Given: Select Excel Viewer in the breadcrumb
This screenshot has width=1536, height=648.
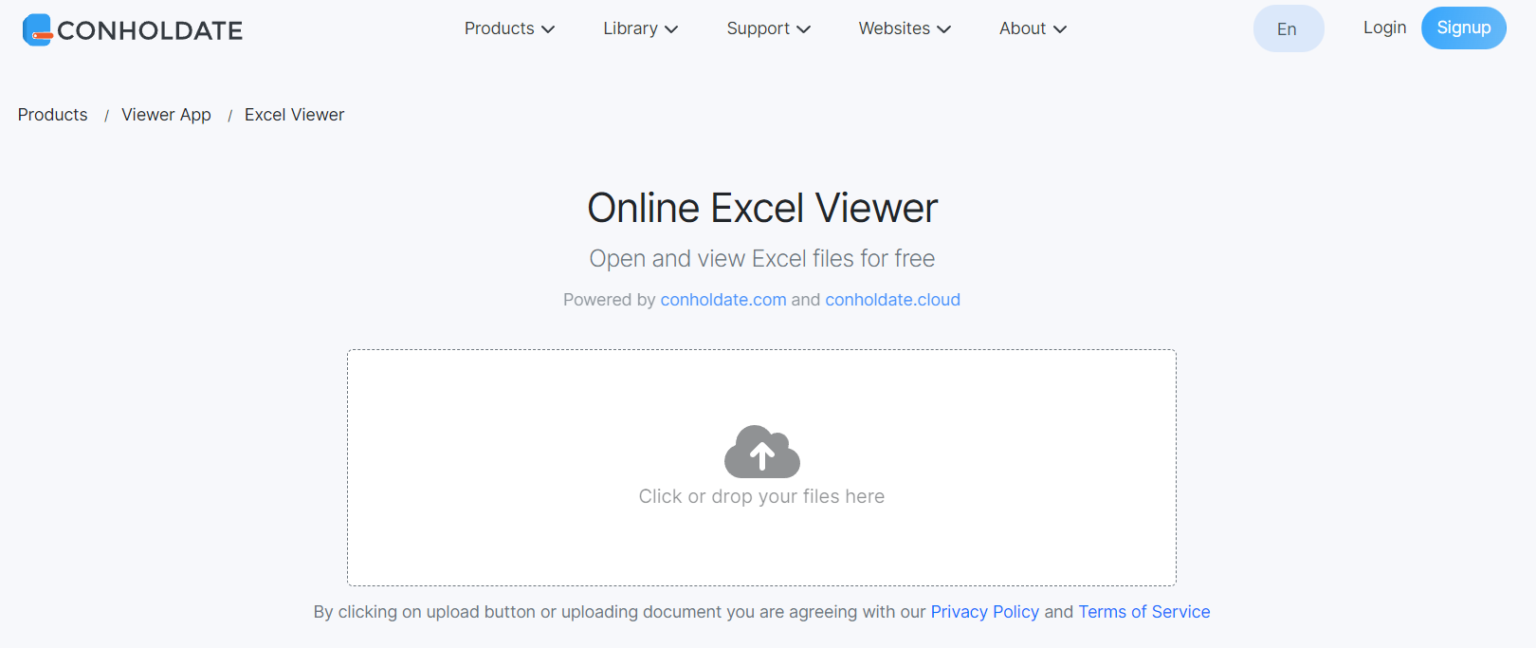Looking at the screenshot, I should pyautogui.click(x=294, y=114).
